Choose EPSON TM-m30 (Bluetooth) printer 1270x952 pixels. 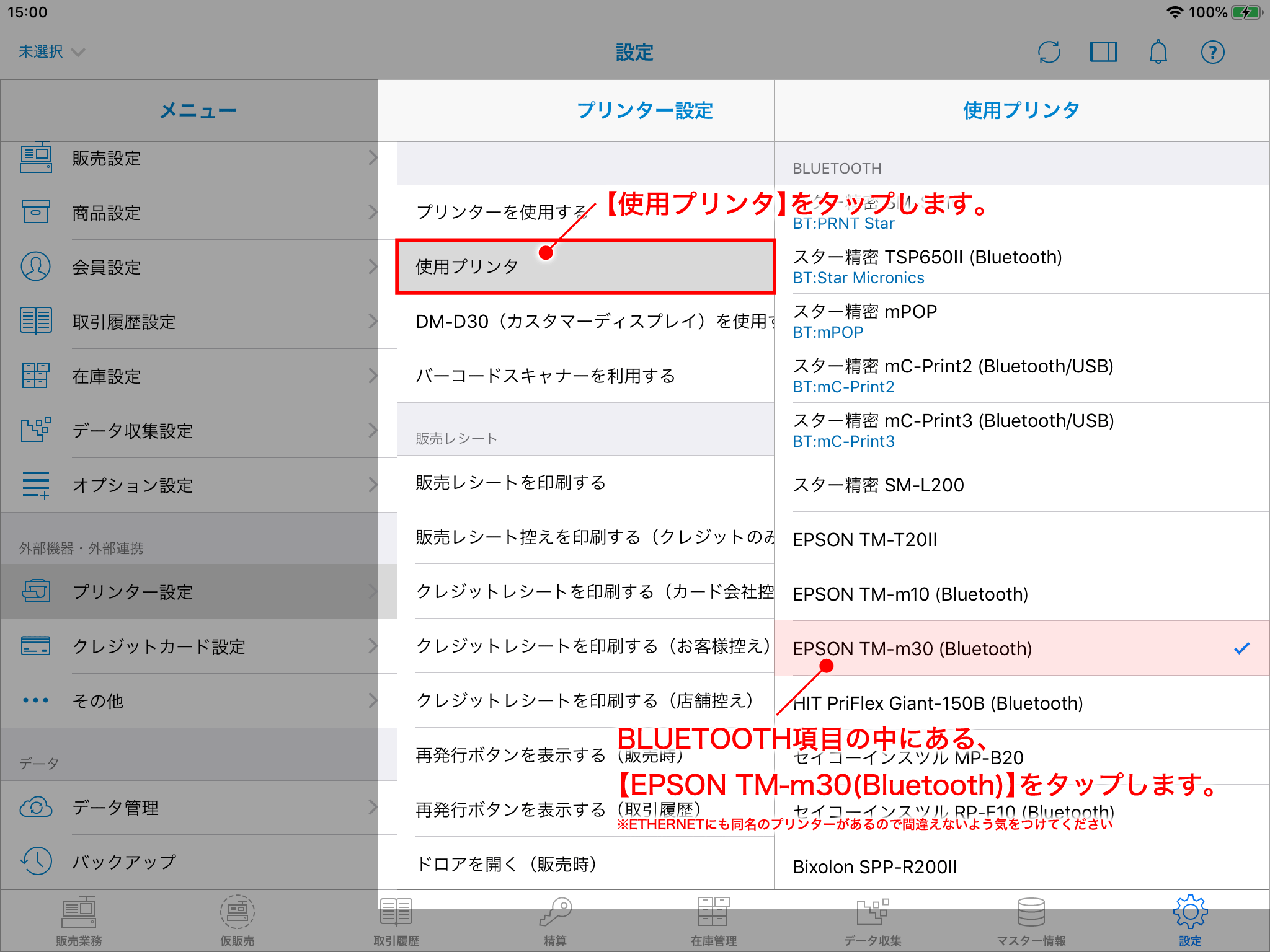[1022, 648]
